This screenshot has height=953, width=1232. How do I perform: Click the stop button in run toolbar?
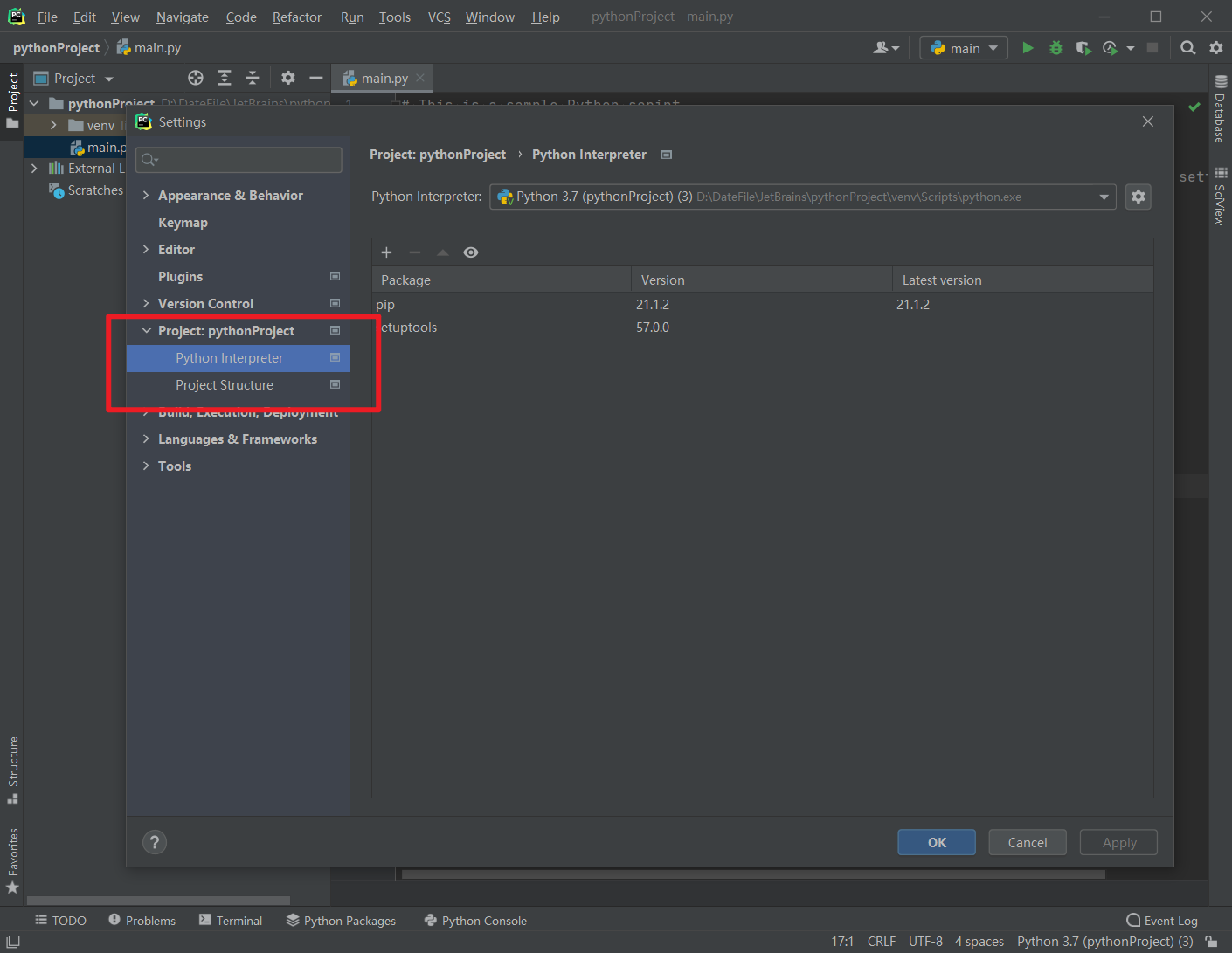(x=1152, y=48)
